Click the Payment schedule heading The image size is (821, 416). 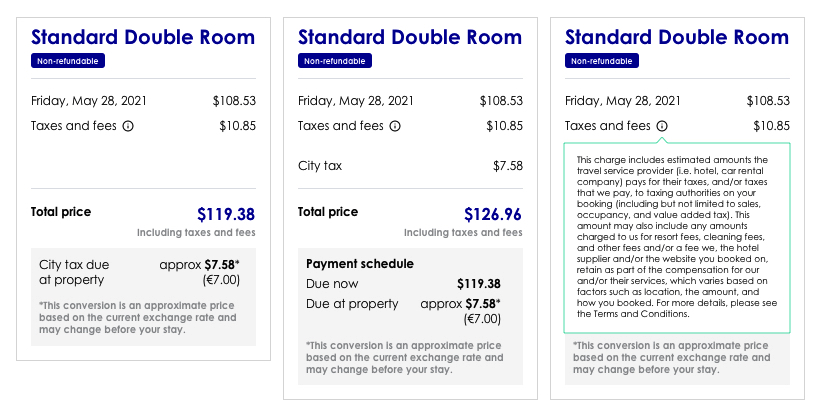(360, 264)
